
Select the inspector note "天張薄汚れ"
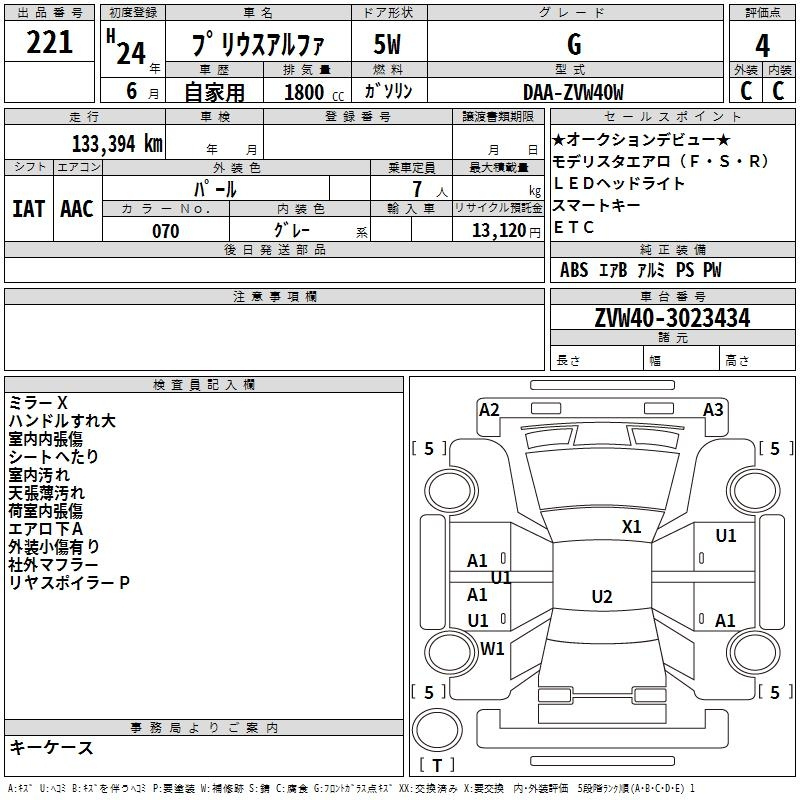point(47,493)
